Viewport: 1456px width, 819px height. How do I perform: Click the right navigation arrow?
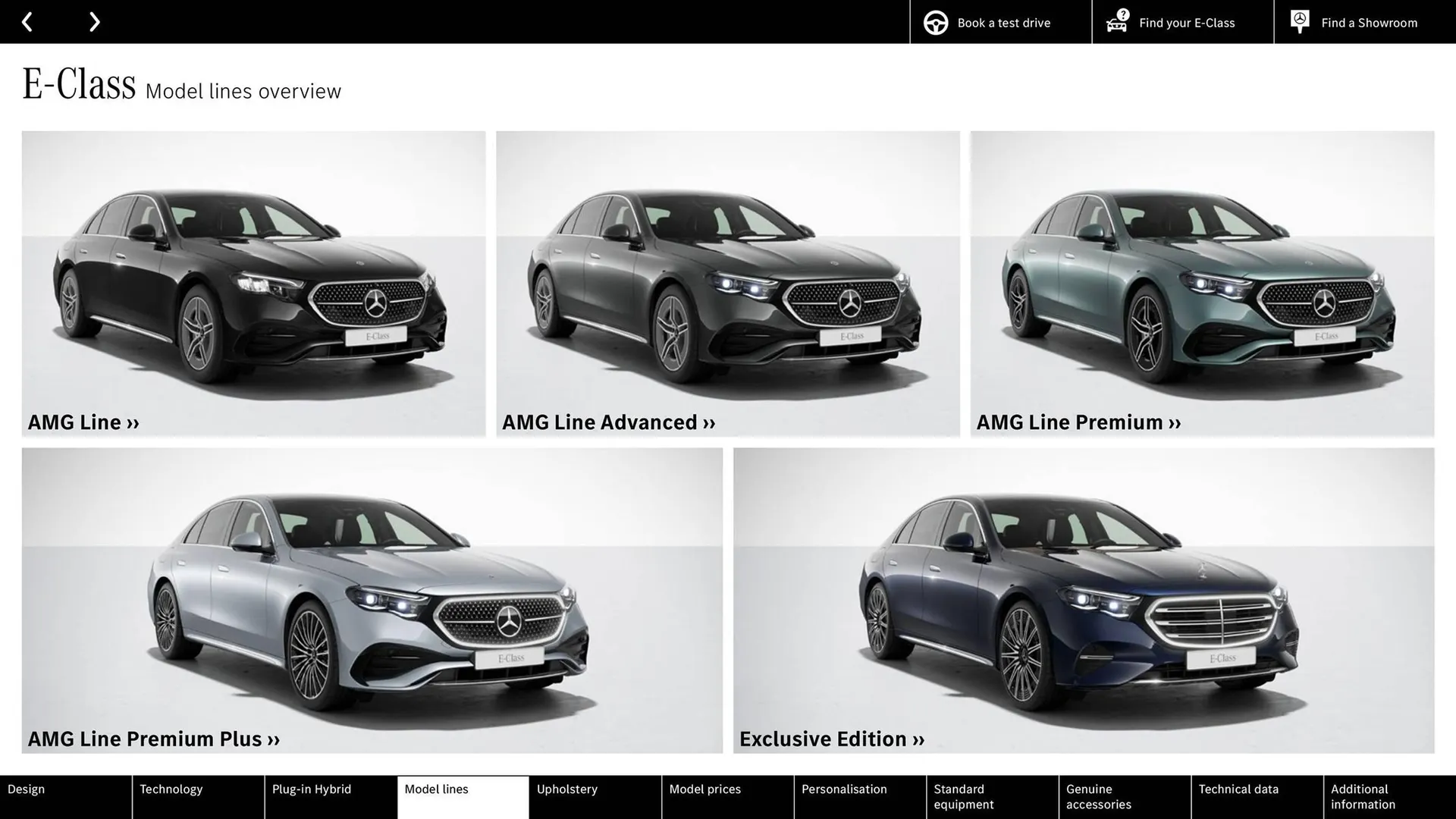click(94, 22)
